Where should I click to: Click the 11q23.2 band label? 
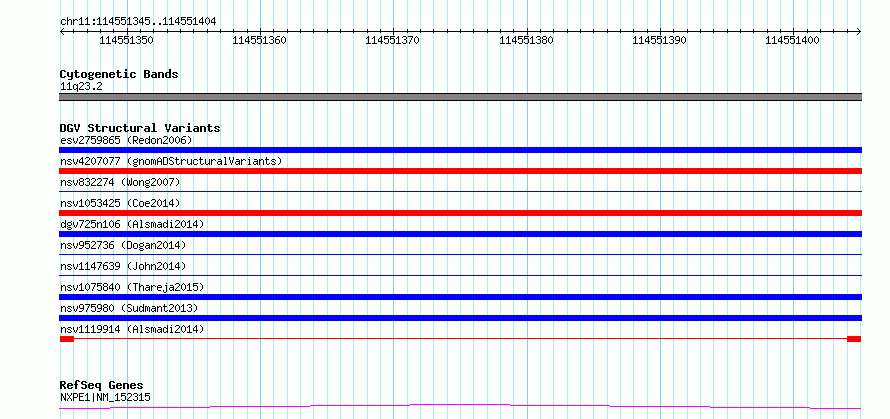pyautogui.click(x=81, y=86)
